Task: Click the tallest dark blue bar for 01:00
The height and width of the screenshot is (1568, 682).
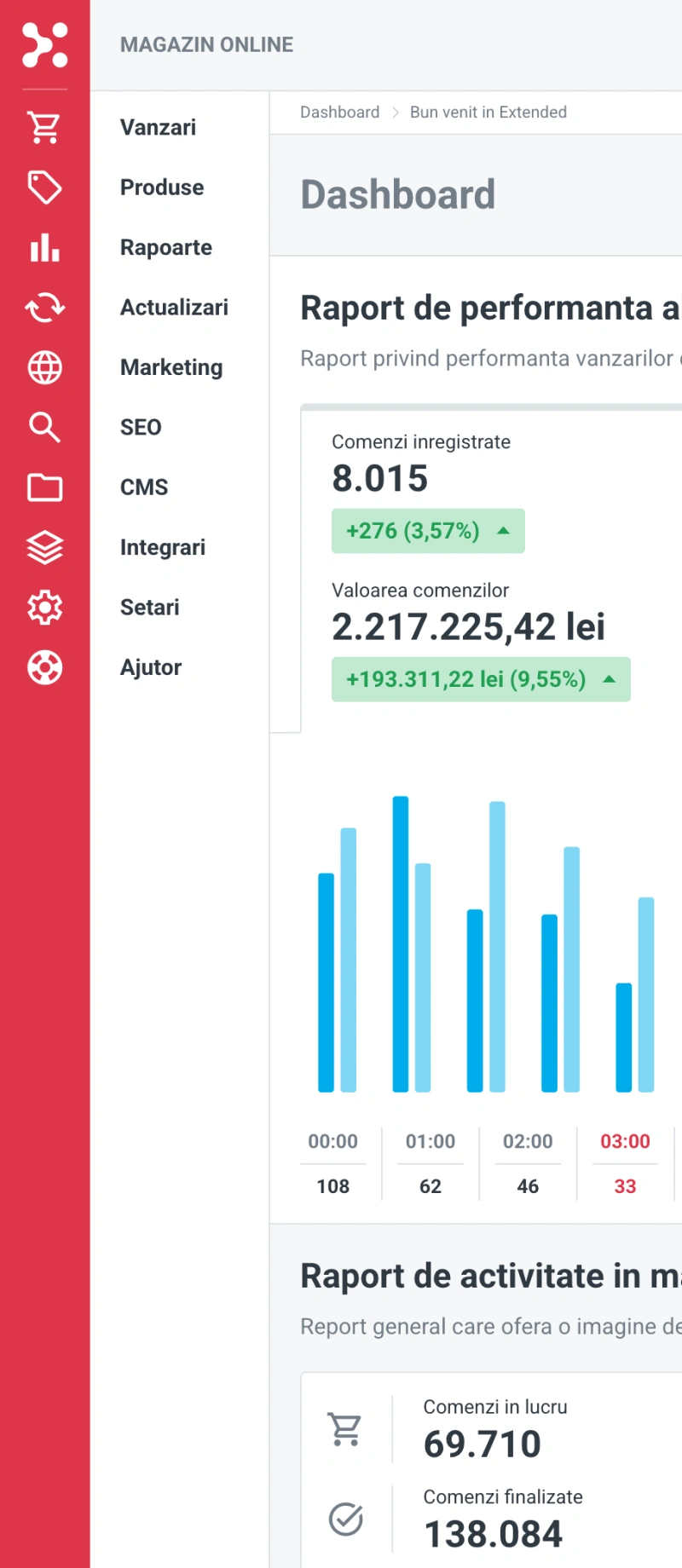Action: pos(401,944)
